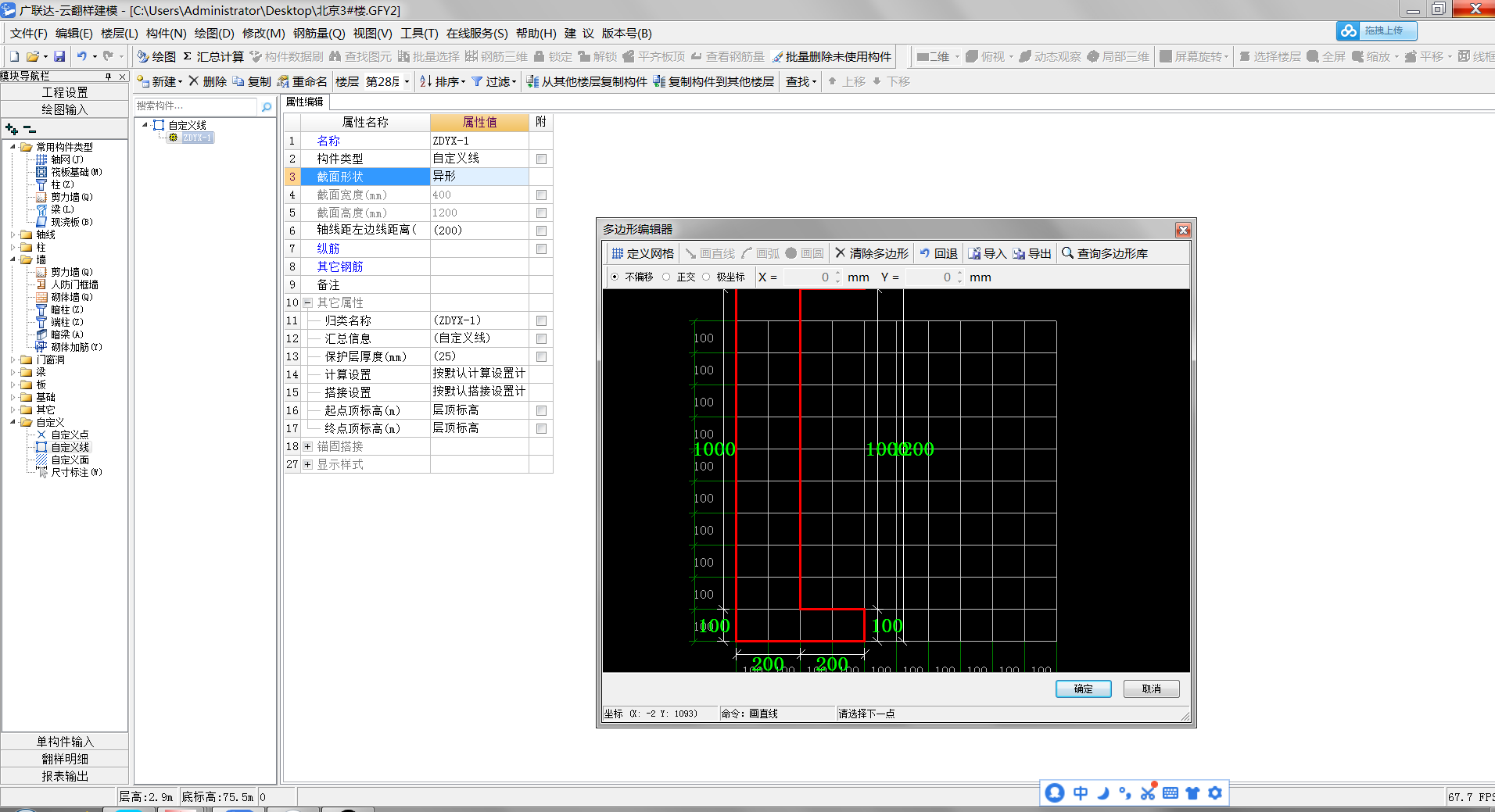Toggle checkbox in 截面宽度 row
Screen dimensions: 1495x812
(541, 195)
